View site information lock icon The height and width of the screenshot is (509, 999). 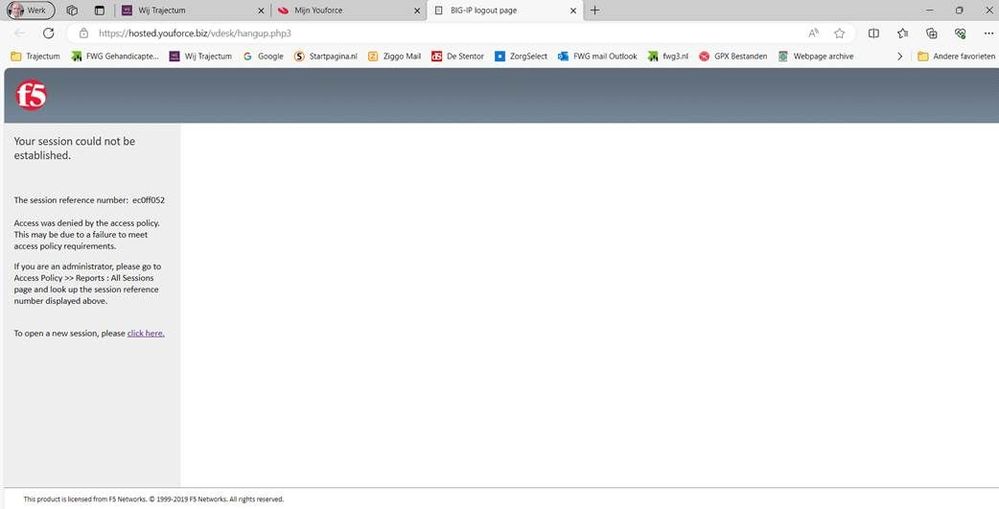tap(83, 33)
